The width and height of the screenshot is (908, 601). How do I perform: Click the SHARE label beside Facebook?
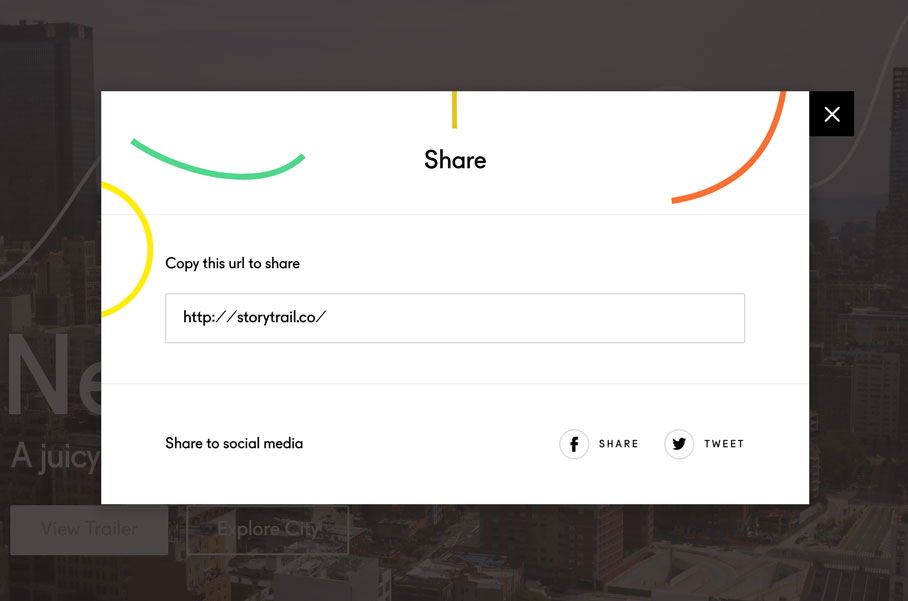[618, 444]
